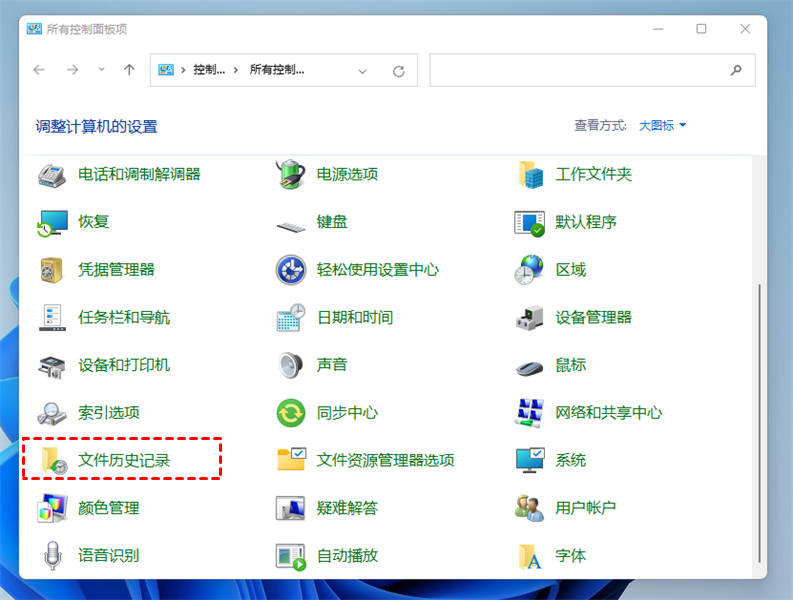Viewport: 793px width, 600px height.
Task: Open the 自动播放 icon
Action: pos(291,556)
